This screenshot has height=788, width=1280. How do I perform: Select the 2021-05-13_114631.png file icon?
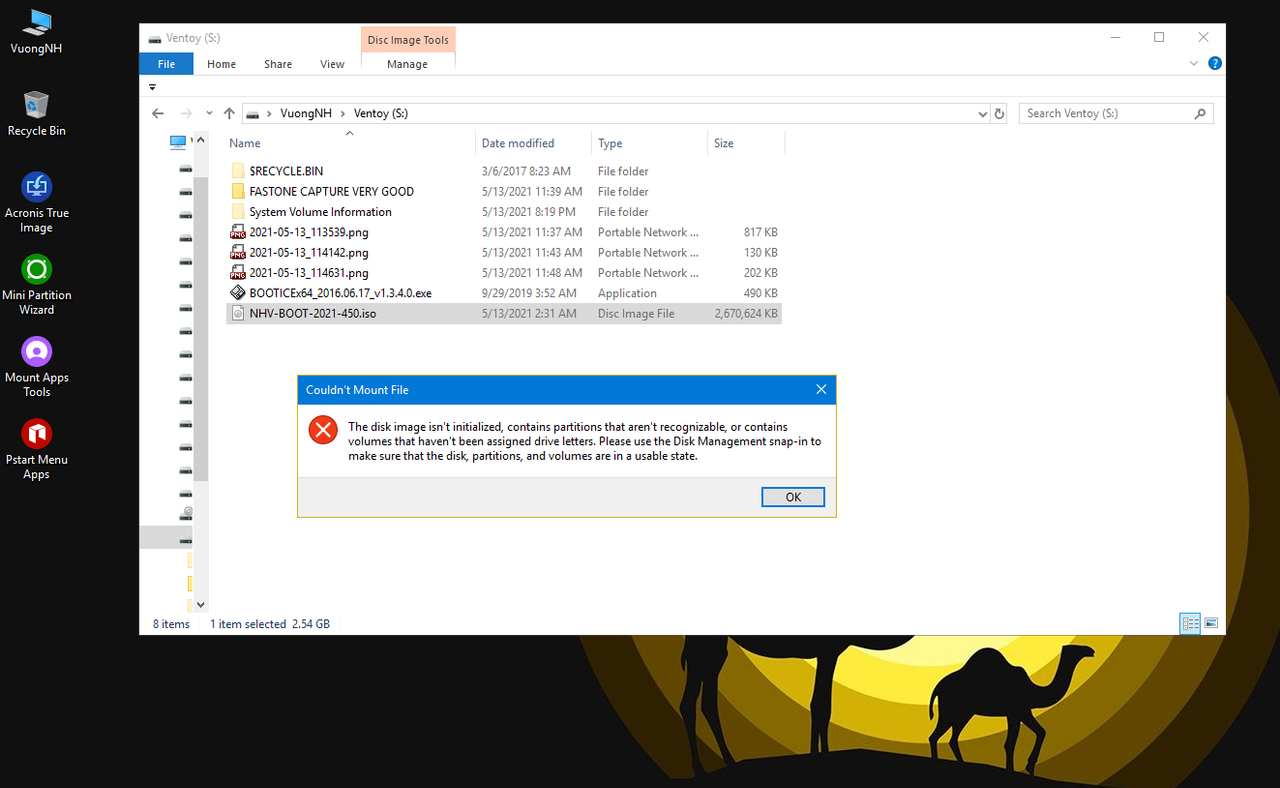click(x=238, y=272)
